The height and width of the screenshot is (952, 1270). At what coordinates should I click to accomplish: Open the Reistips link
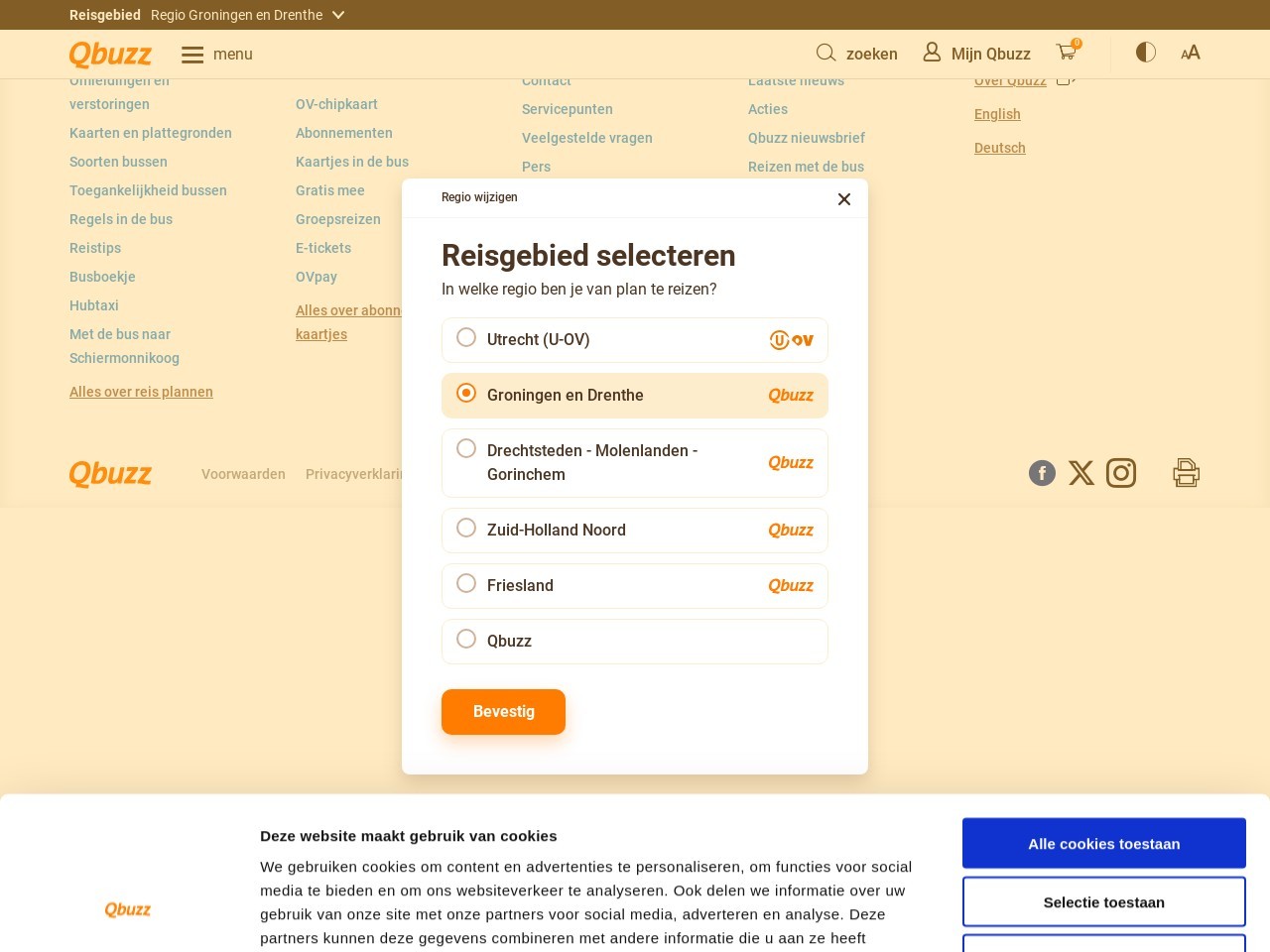click(95, 248)
